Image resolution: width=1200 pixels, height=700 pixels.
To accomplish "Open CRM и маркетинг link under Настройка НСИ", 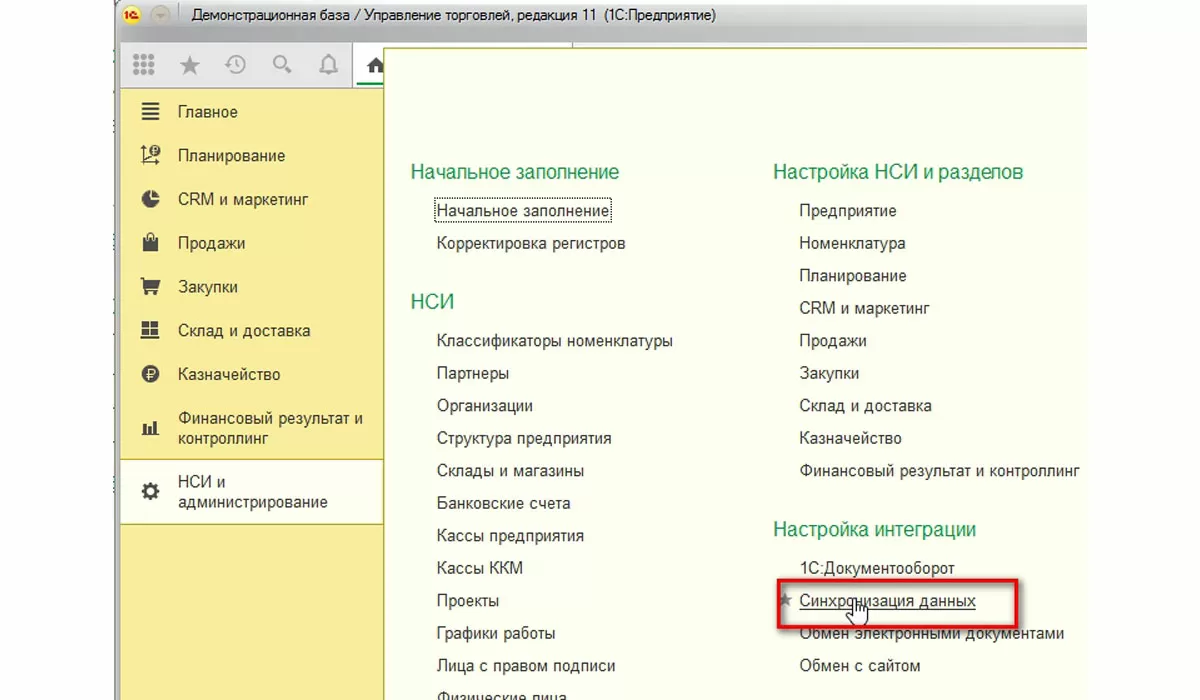I will click(x=865, y=308).
